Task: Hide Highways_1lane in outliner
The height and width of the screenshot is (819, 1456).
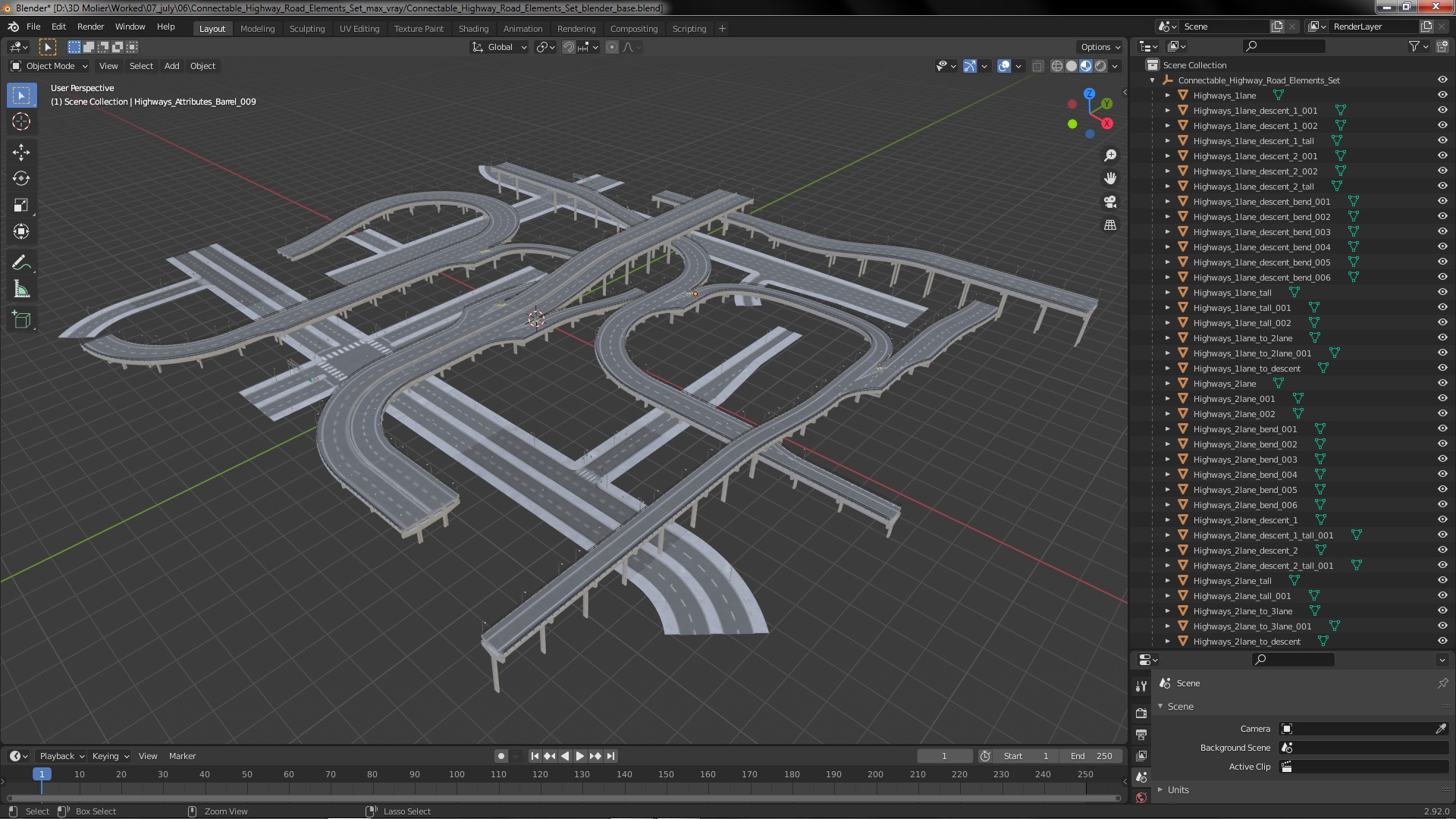Action: coord(1442,96)
